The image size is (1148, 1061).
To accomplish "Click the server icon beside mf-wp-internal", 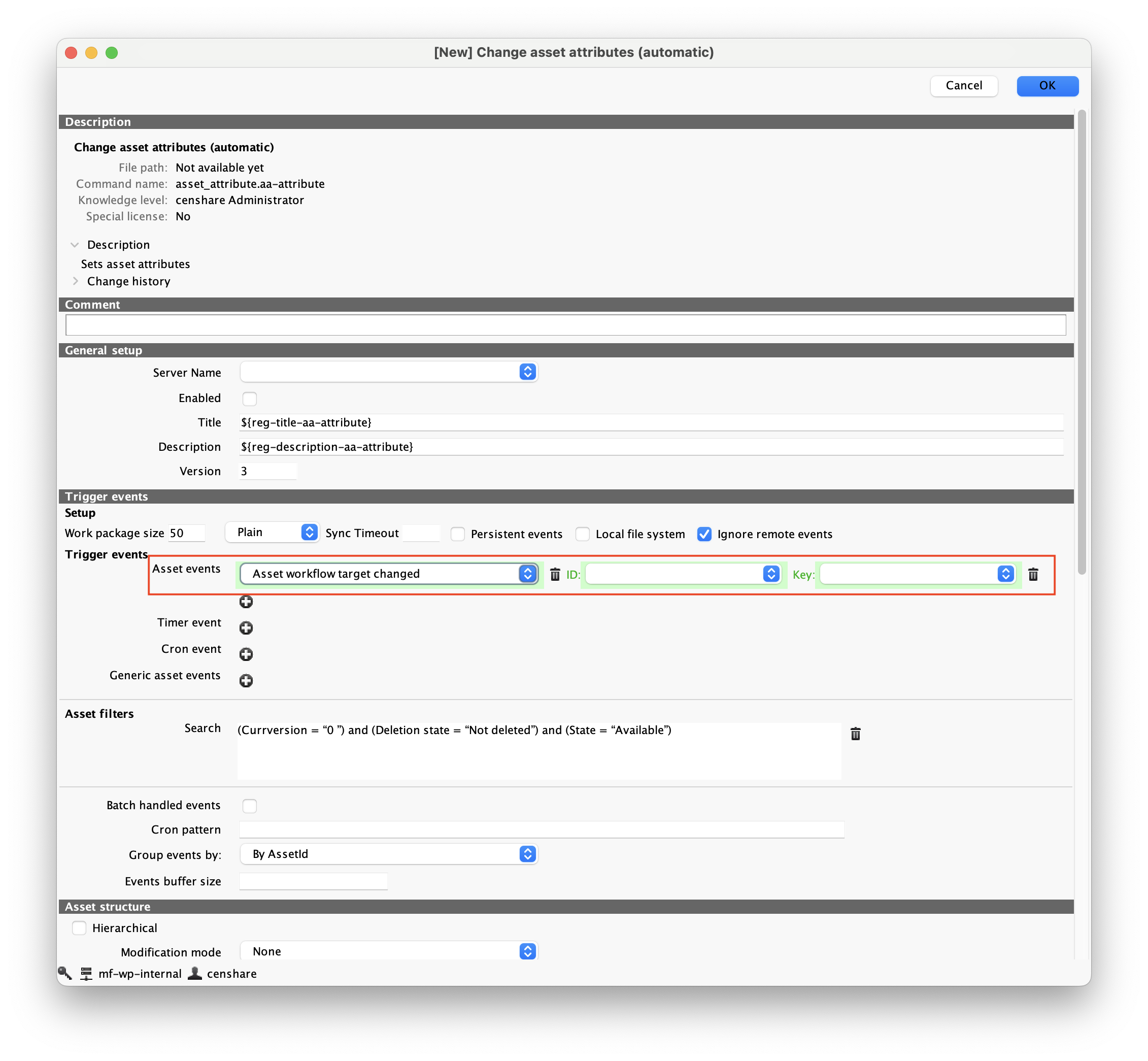I will coord(86,974).
